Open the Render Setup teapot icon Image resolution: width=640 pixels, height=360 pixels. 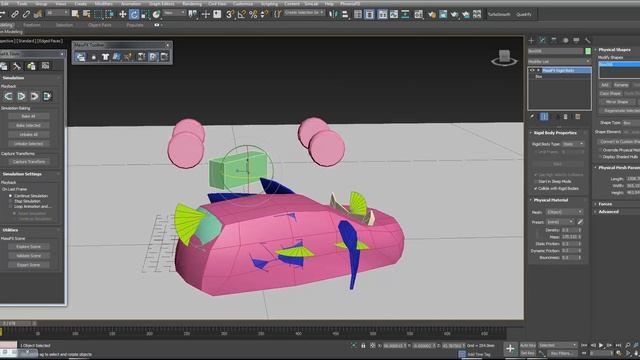pos(431,14)
